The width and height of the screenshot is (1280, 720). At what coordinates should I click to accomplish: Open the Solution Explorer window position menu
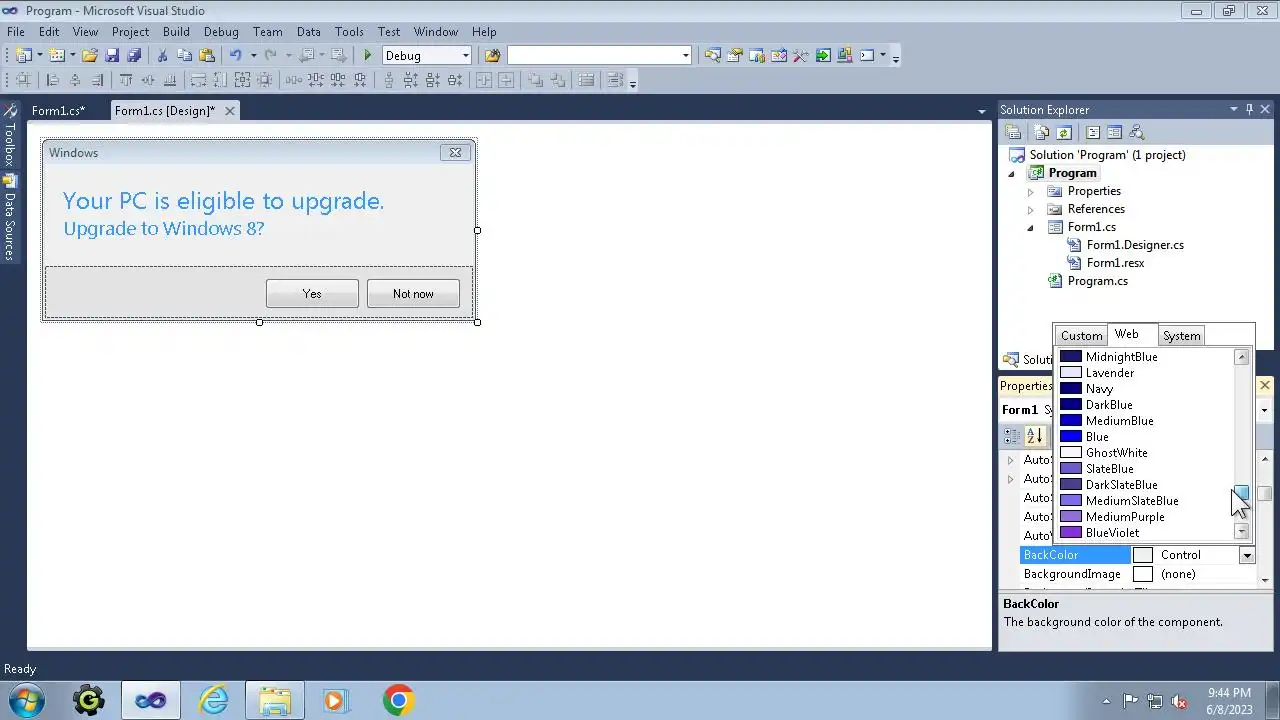[x=1233, y=110]
